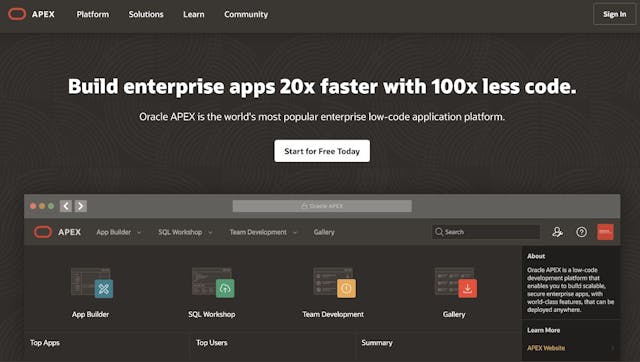
Task: Click the Summary heading
Action: [x=377, y=343]
